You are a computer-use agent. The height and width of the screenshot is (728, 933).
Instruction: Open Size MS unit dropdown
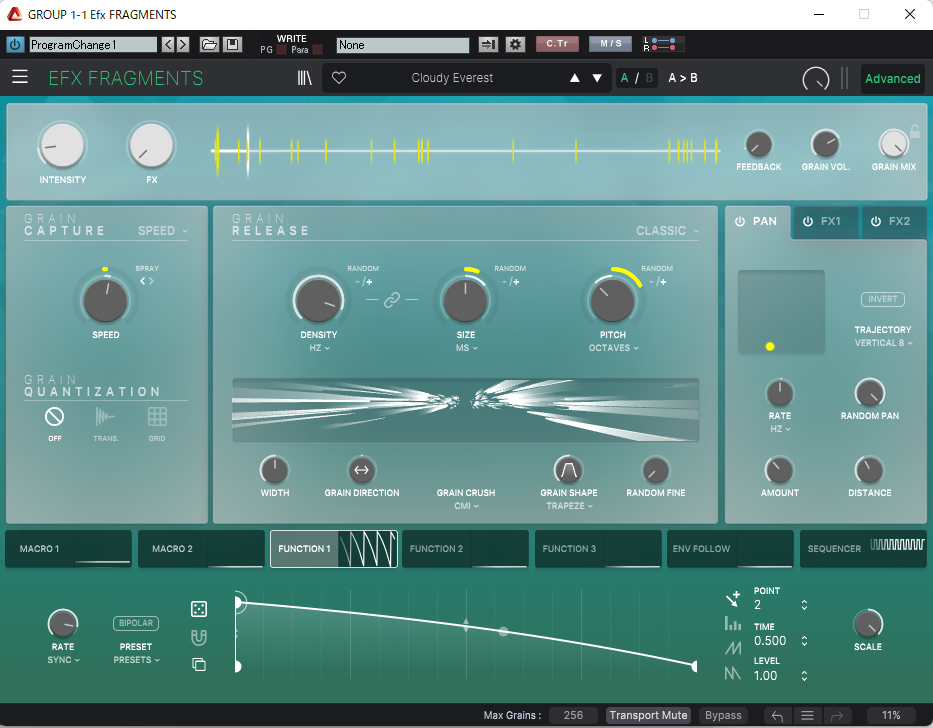click(466, 348)
